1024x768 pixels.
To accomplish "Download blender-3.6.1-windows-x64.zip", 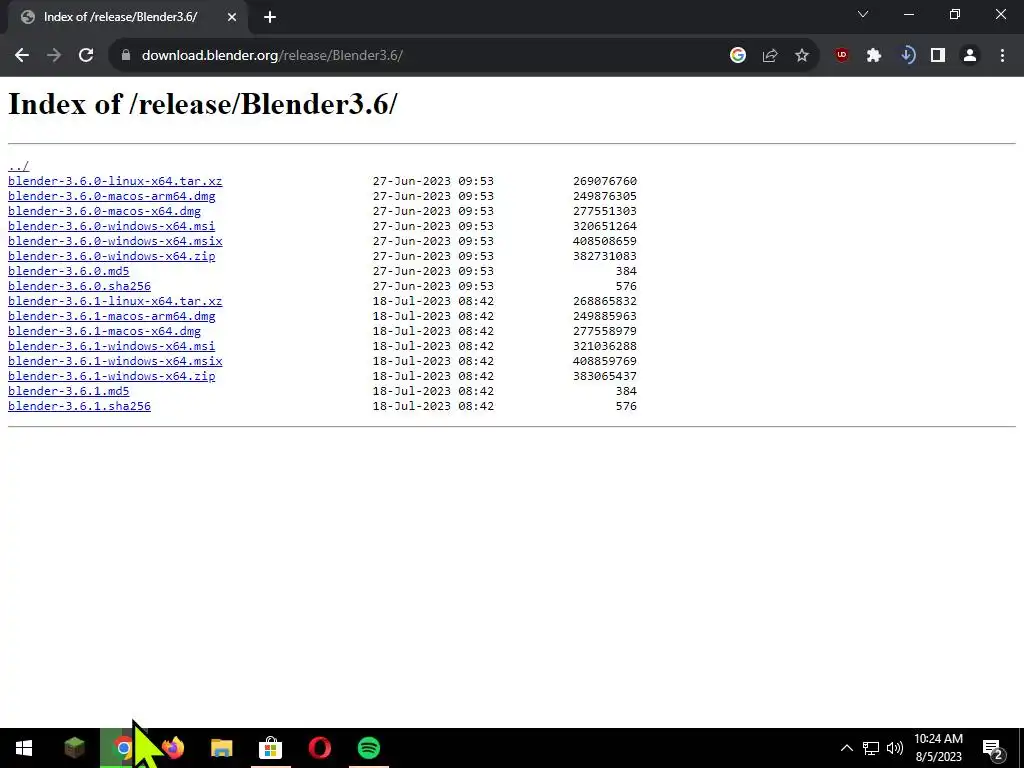I will (112, 376).
